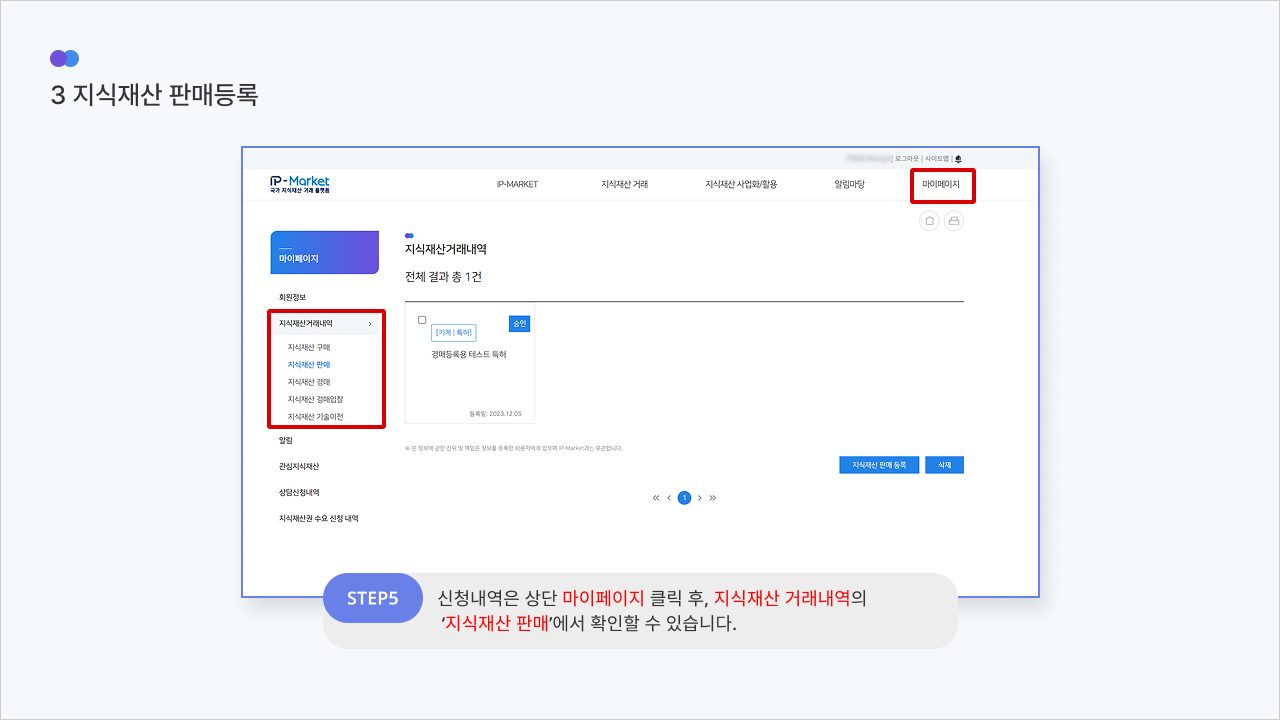
Task: Open the notification bell icon
Action: [958, 159]
